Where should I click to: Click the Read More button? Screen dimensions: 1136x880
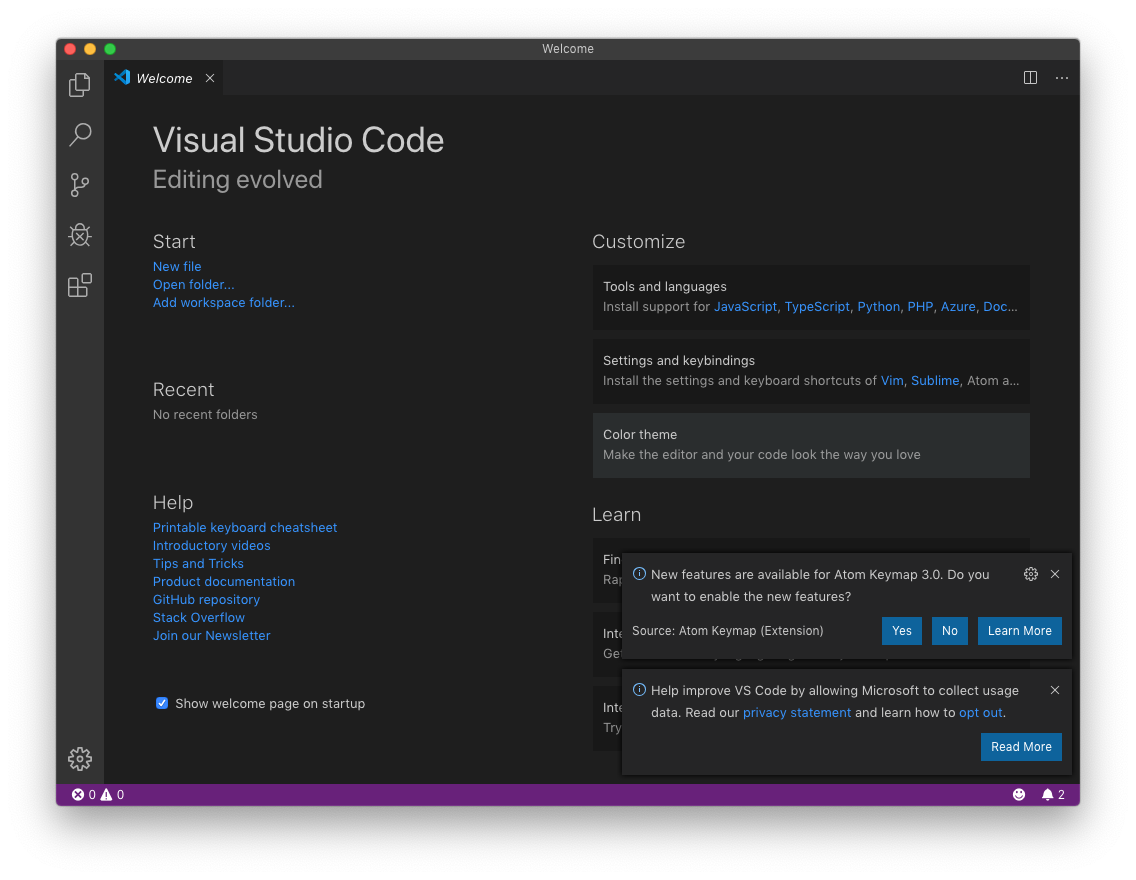click(x=1021, y=747)
